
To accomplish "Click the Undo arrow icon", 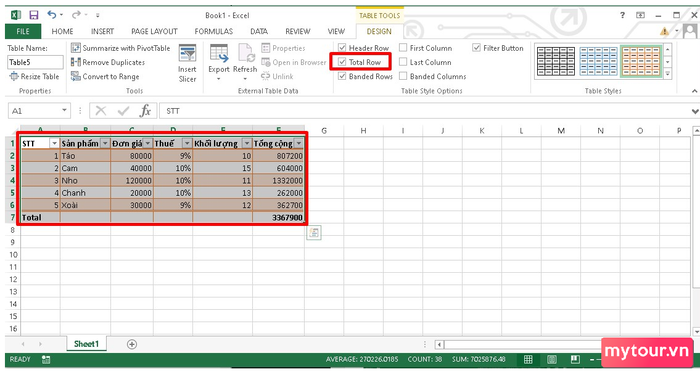I will coord(52,15).
